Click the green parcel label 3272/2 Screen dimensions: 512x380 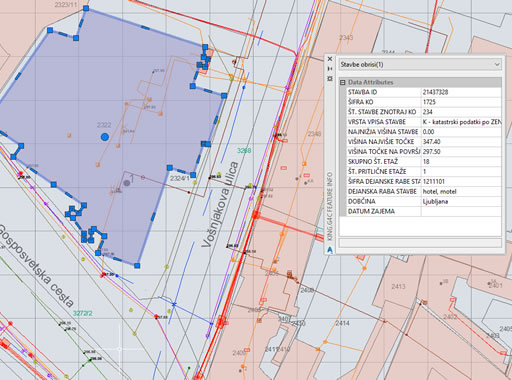[x=83, y=313]
